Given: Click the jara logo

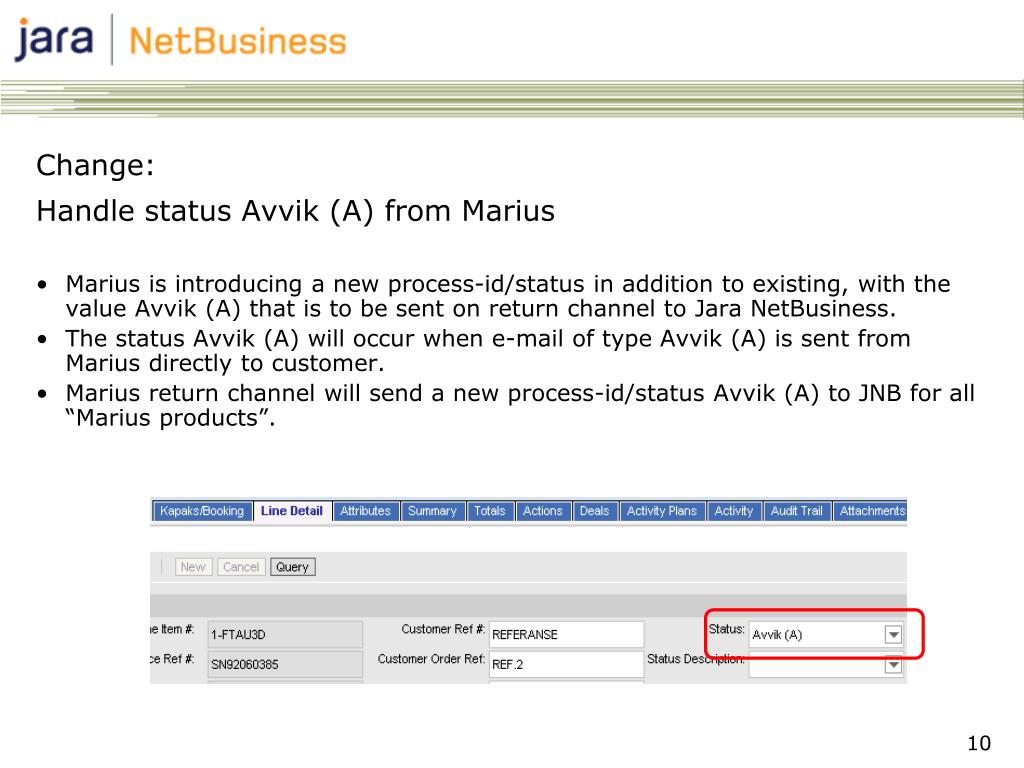Looking at the screenshot, I should point(54,40).
